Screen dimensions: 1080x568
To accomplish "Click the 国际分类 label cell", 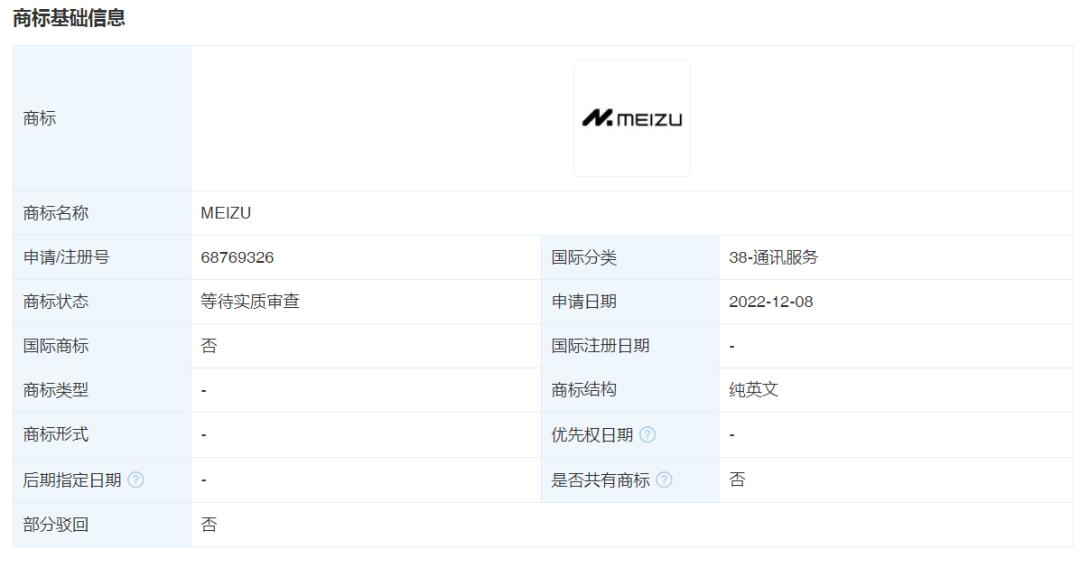I will [630, 257].
